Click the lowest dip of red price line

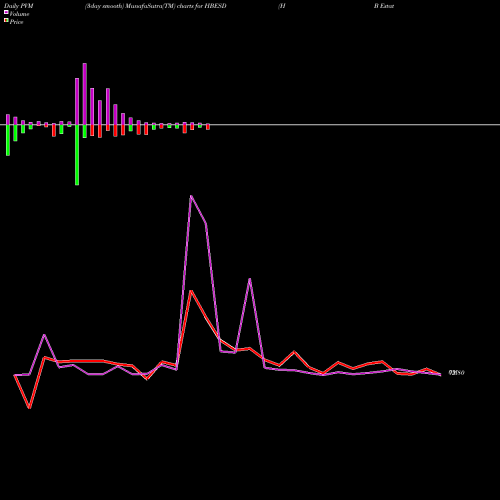pos(30,408)
